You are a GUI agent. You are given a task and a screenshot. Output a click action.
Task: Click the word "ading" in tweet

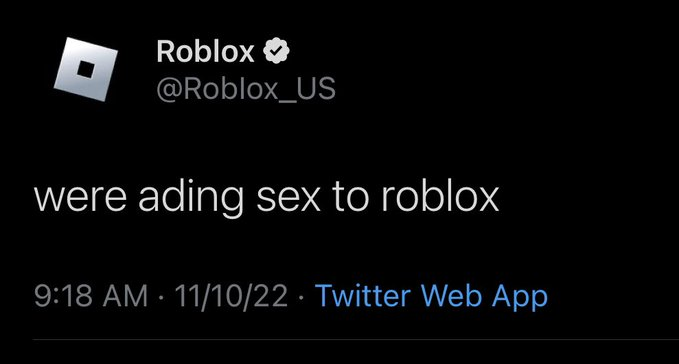[191, 199]
